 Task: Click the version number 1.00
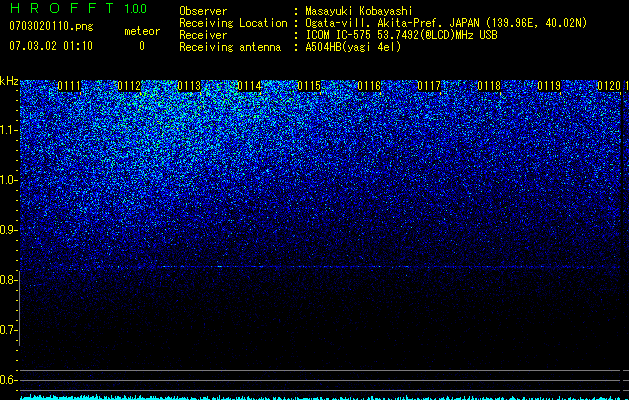pyautogui.click(x=136, y=9)
